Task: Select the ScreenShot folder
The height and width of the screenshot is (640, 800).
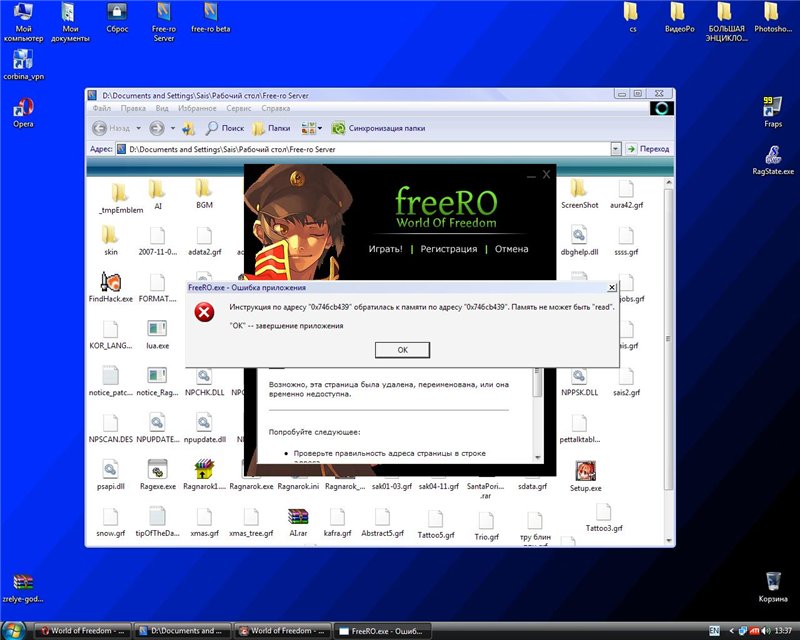Action: pyautogui.click(x=579, y=194)
